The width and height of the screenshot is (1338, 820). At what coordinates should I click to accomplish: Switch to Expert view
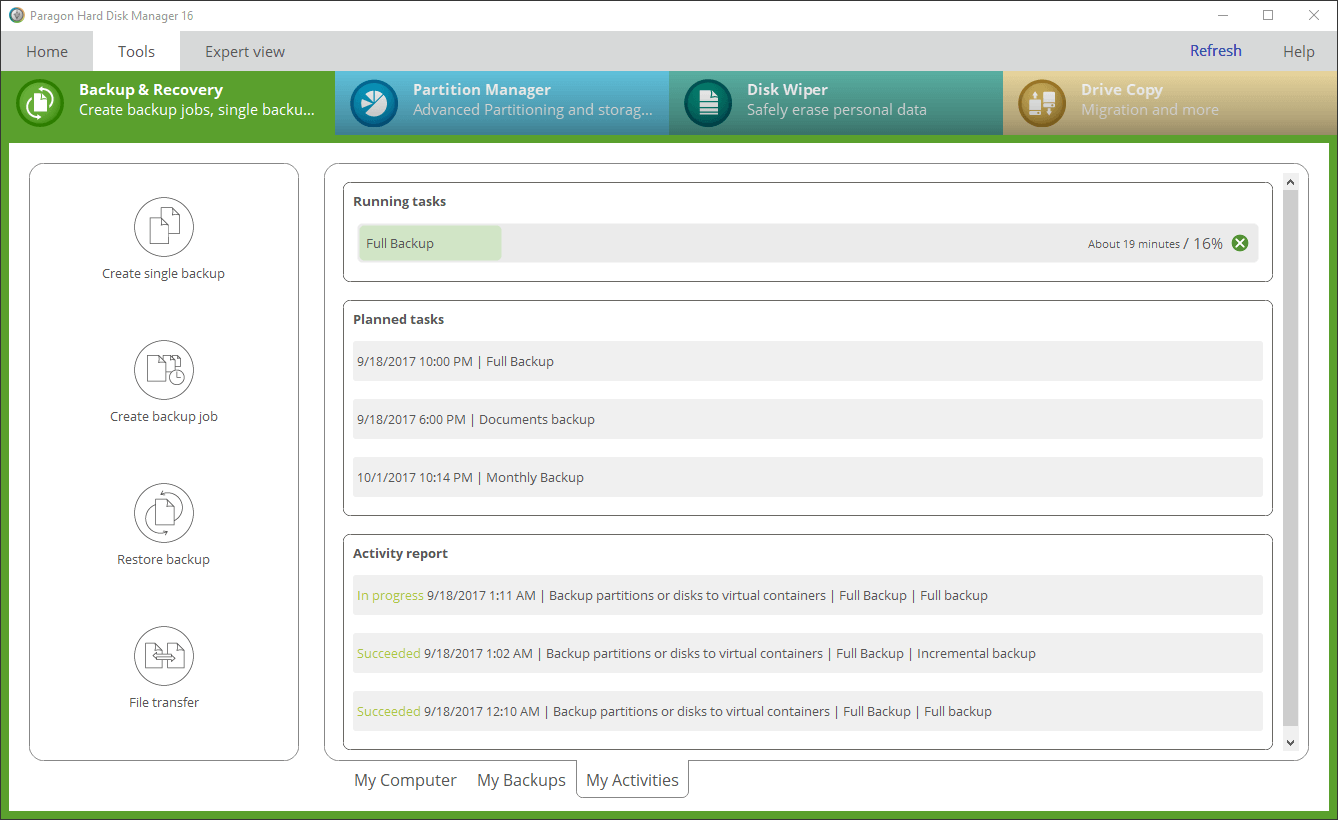(244, 51)
